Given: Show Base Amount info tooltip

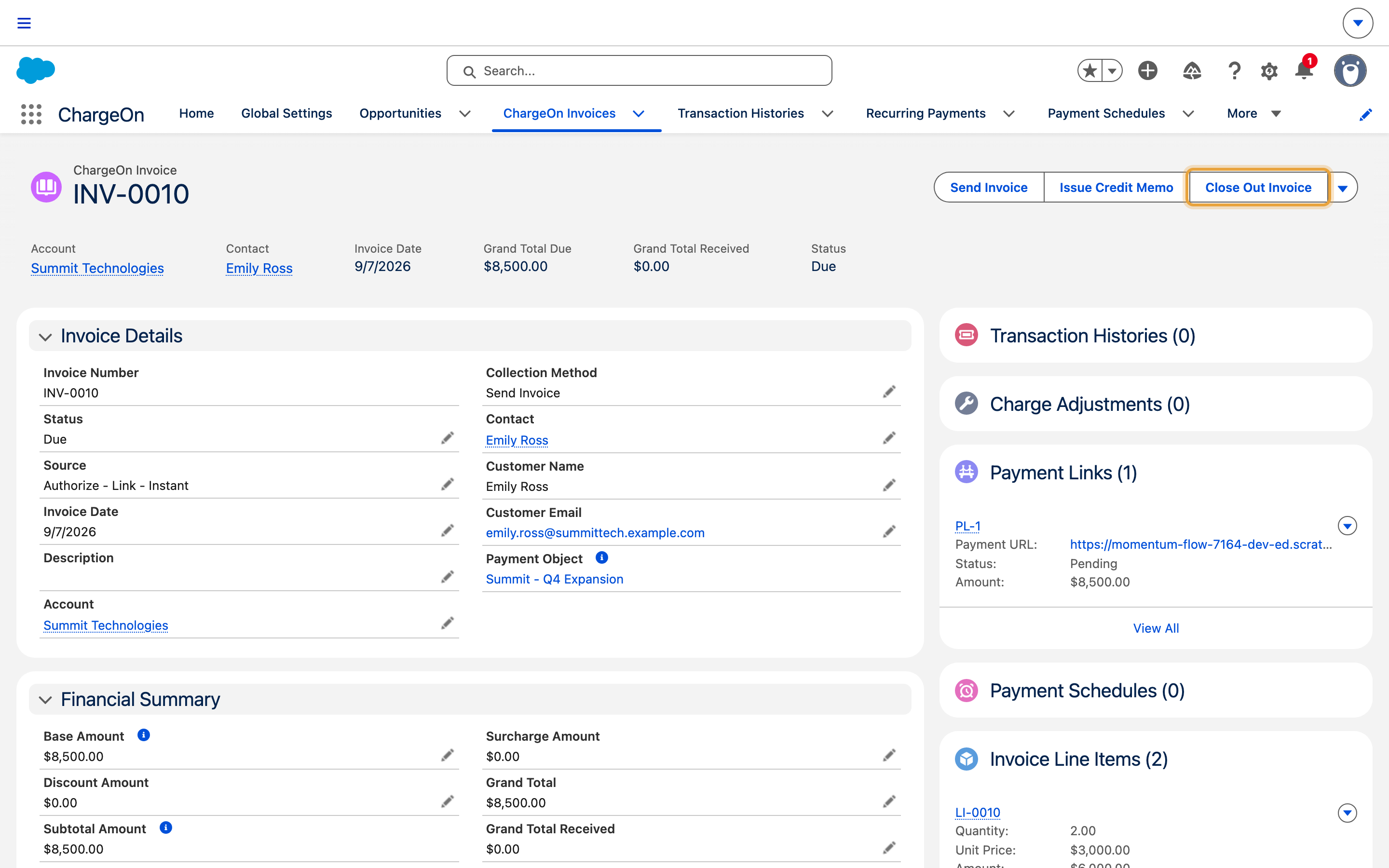Looking at the screenshot, I should (144, 735).
